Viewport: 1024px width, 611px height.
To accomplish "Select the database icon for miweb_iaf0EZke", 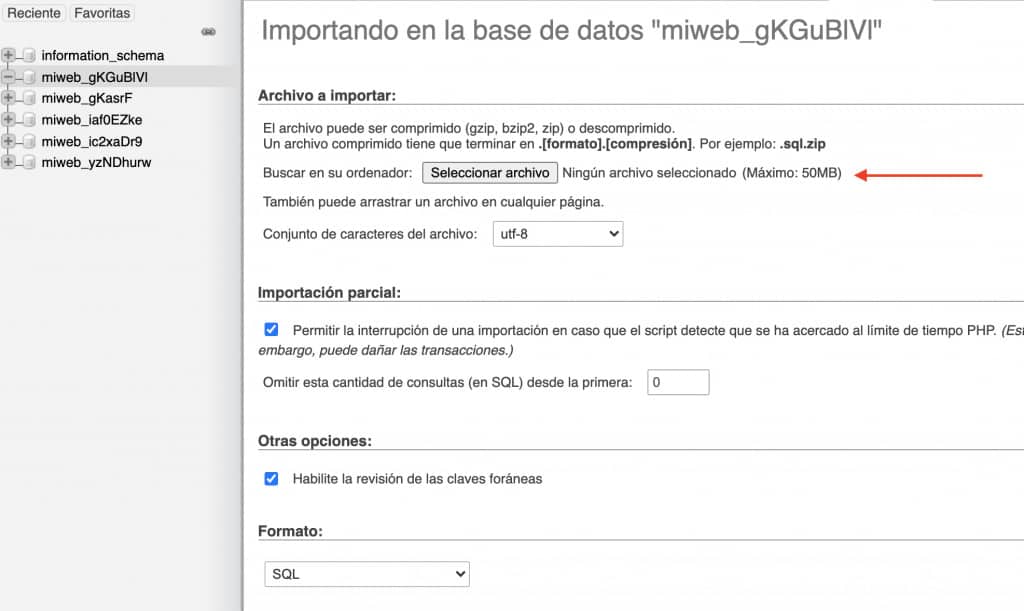I will 29,120.
